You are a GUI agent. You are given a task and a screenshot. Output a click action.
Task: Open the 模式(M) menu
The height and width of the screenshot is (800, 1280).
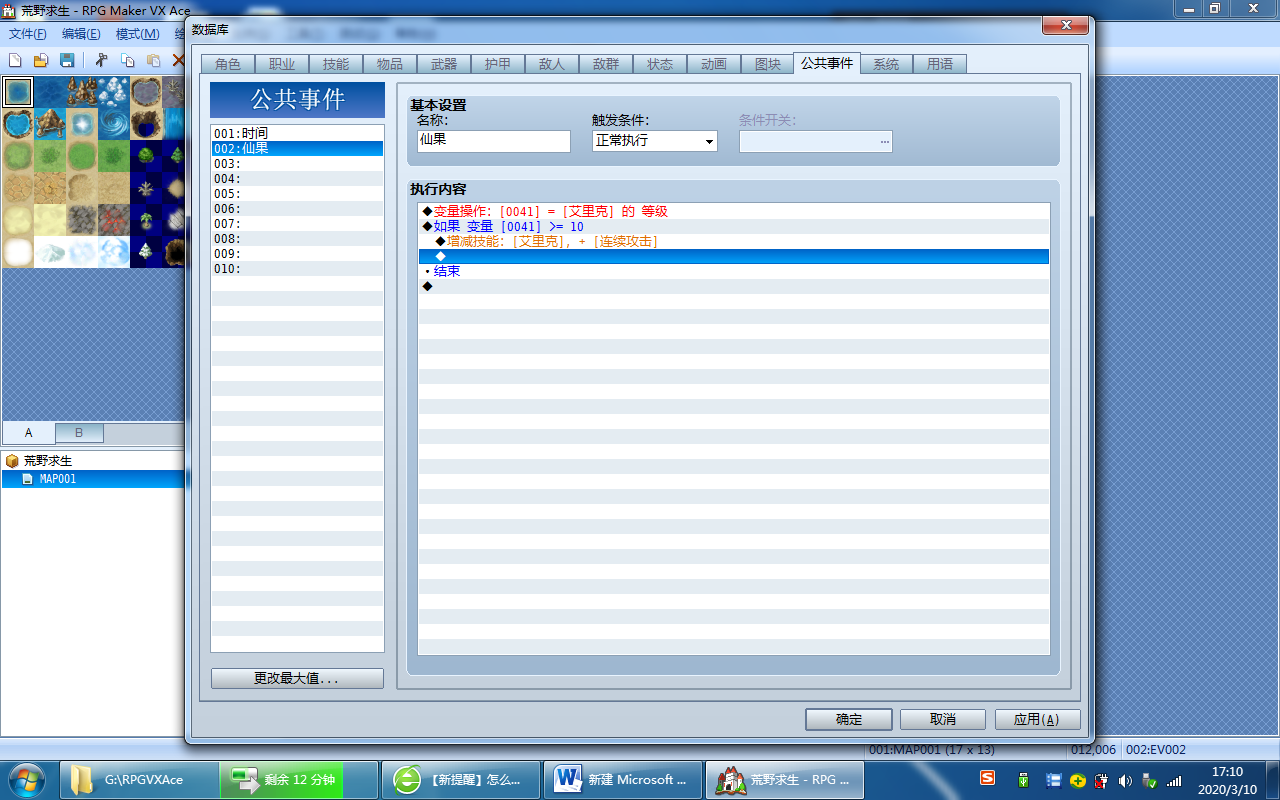tap(137, 34)
